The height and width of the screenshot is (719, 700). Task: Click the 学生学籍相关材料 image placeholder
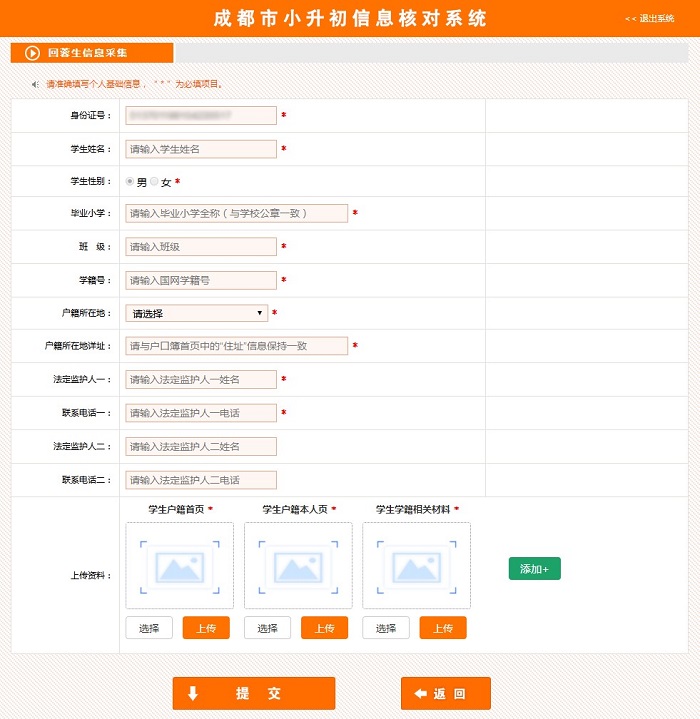416,566
